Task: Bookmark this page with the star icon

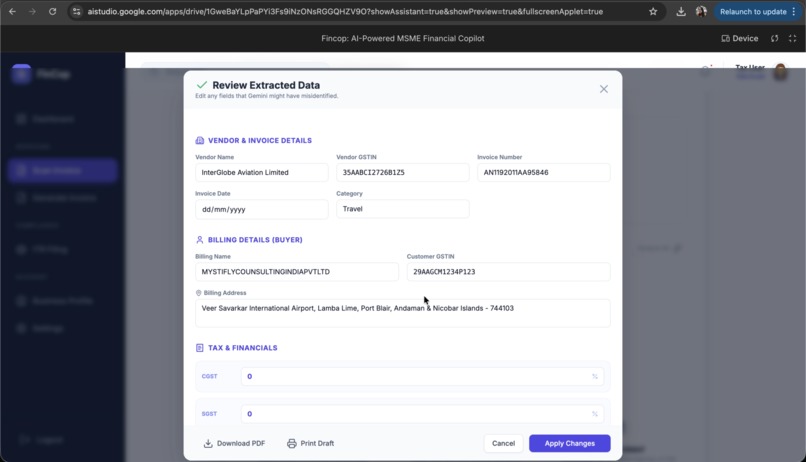Action: pos(653,11)
